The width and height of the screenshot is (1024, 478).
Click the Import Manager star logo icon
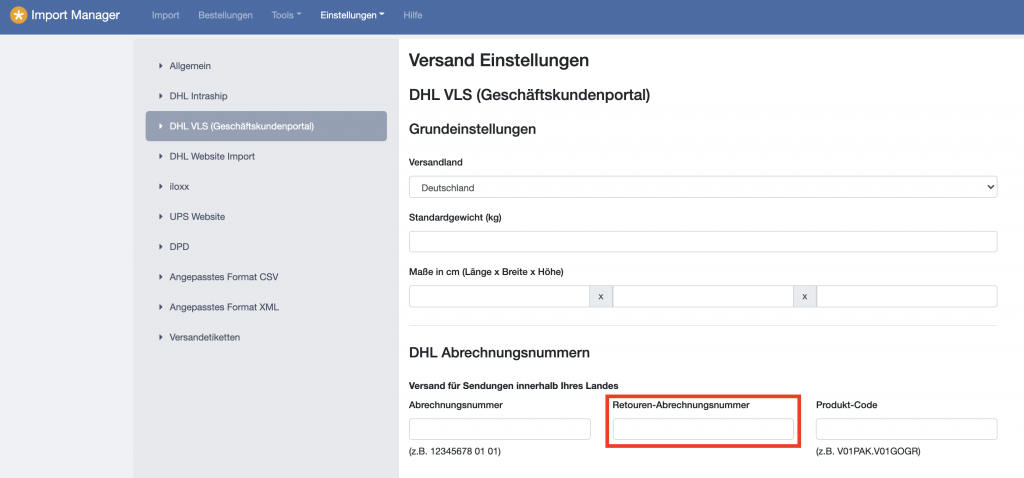pos(19,15)
